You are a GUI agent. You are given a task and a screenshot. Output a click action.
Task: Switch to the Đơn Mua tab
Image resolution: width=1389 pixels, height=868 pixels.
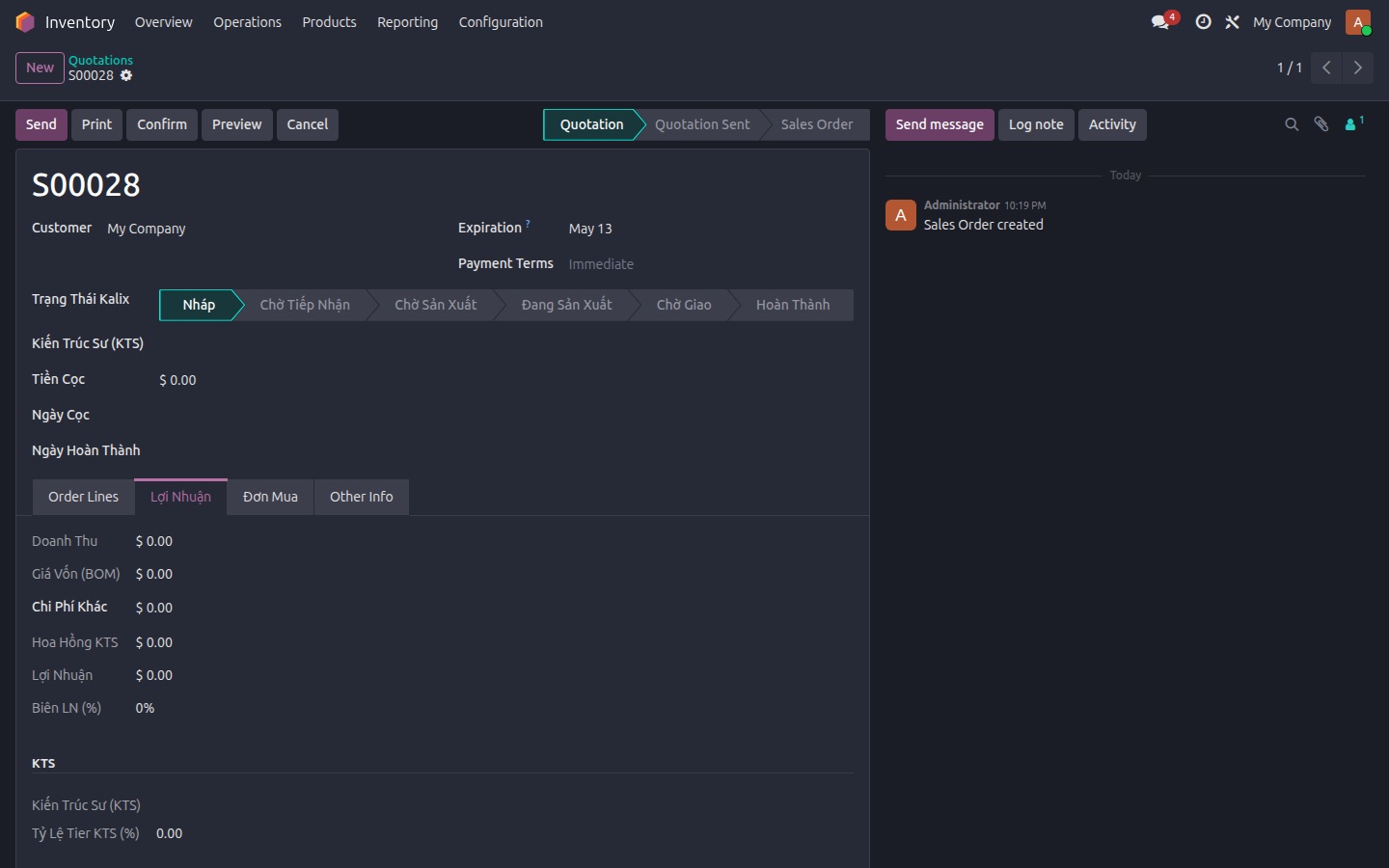point(270,497)
